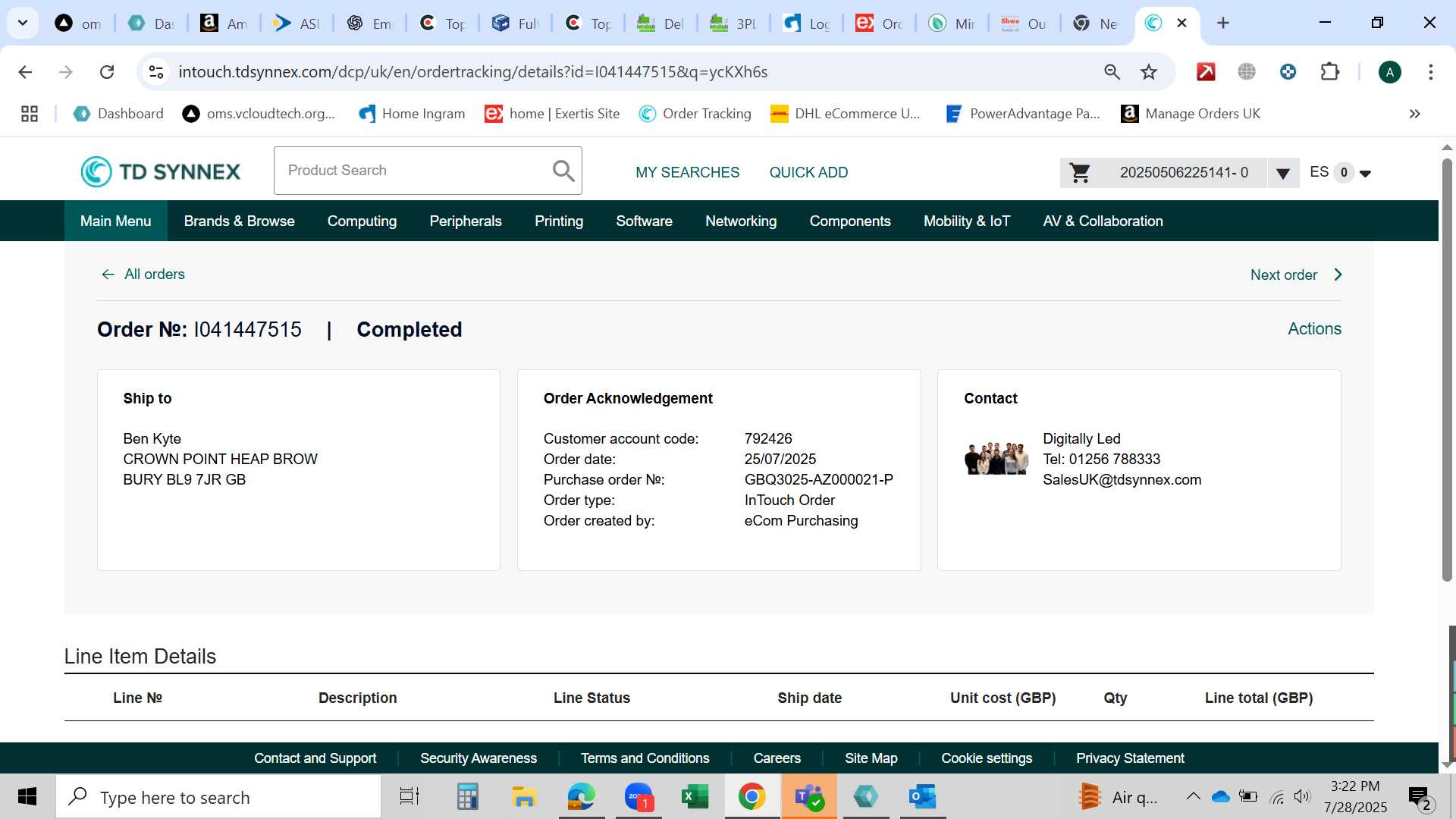Open Chrome three-dot menu
Viewport: 1456px width, 819px height.
coord(1430,72)
